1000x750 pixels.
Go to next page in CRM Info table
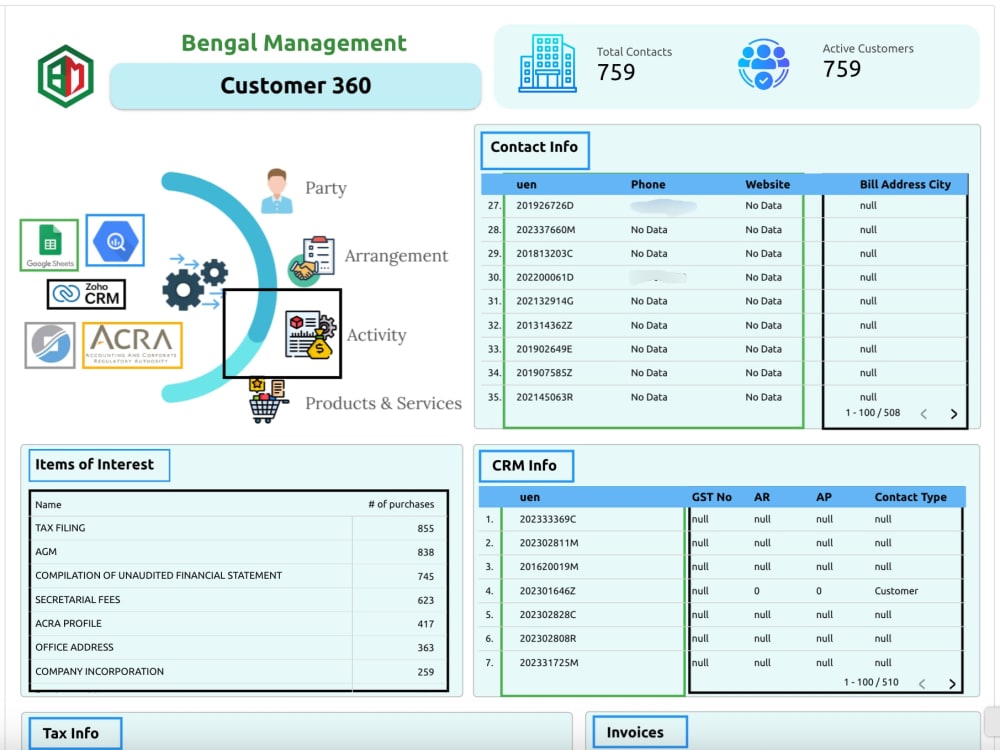click(x=952, y=684)
